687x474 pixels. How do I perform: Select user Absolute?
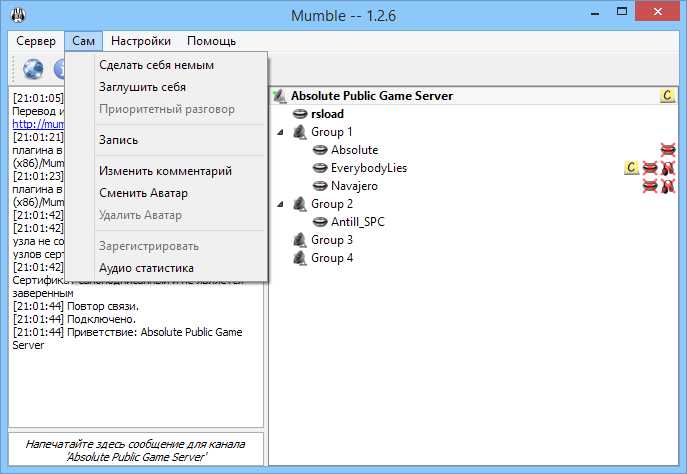pyautogui.click(x=354, y=150)
